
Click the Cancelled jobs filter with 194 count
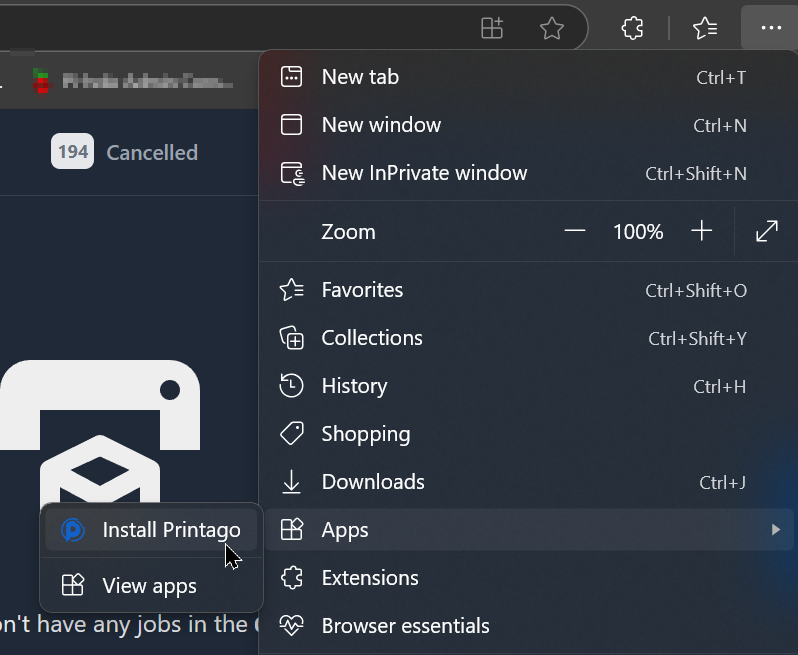[x=125, y=152]
